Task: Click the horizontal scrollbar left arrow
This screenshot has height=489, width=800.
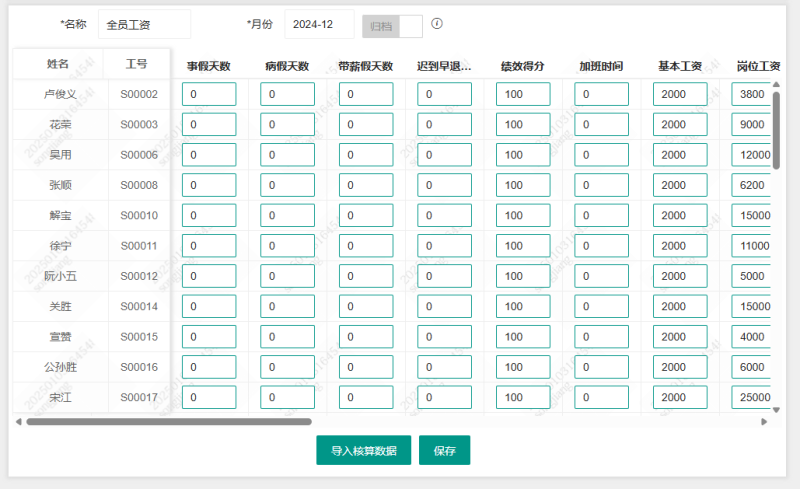Action: point(18,422)
